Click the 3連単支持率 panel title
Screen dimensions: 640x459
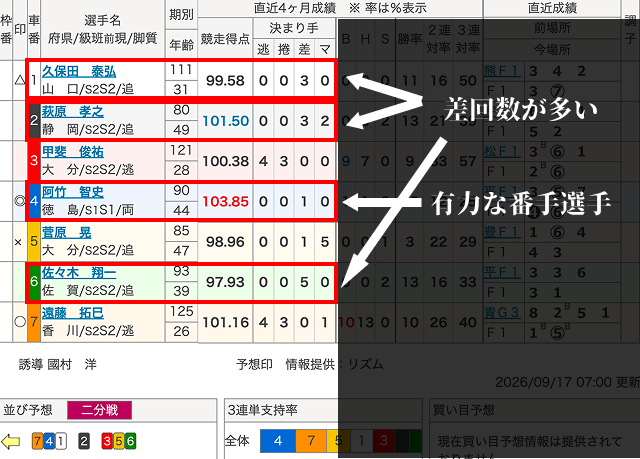(262, 410)
